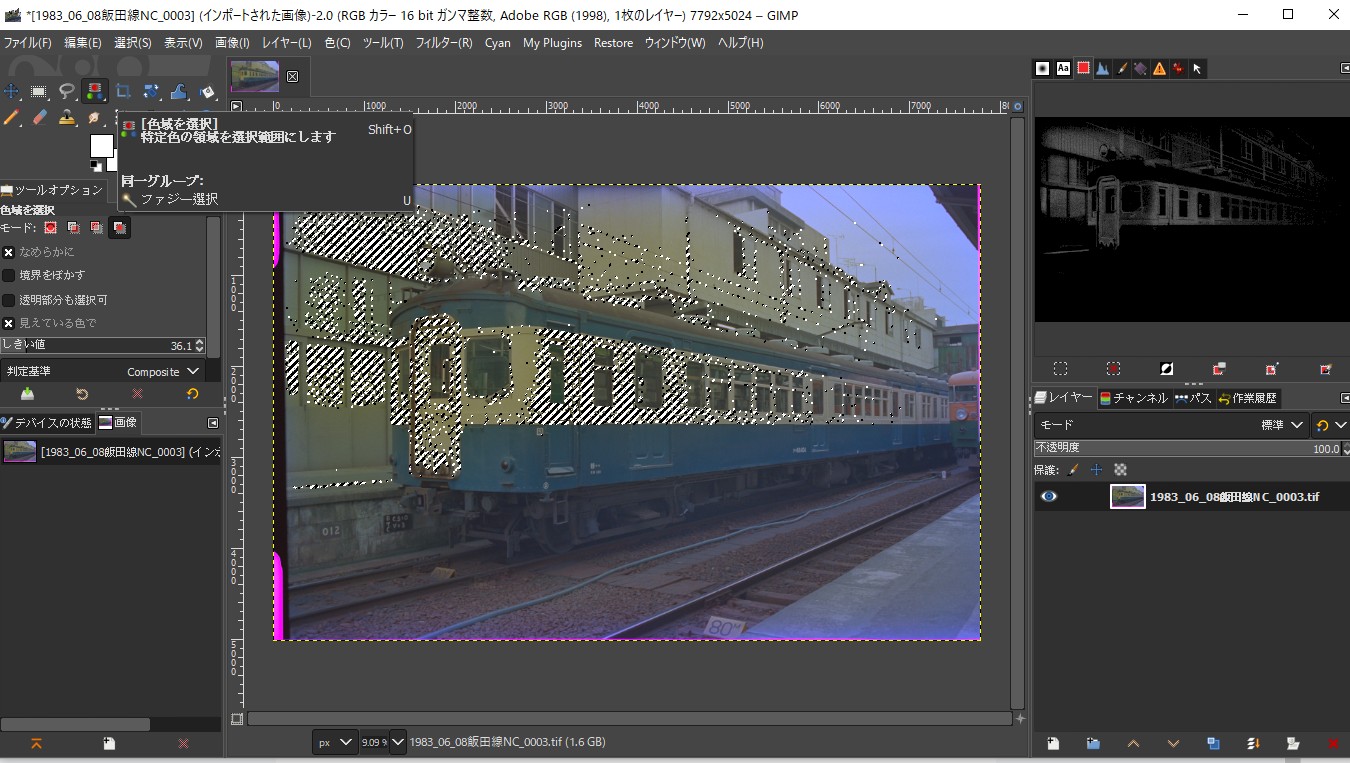Open the ツールオプション tab
1350x763 pixels.
52,190
